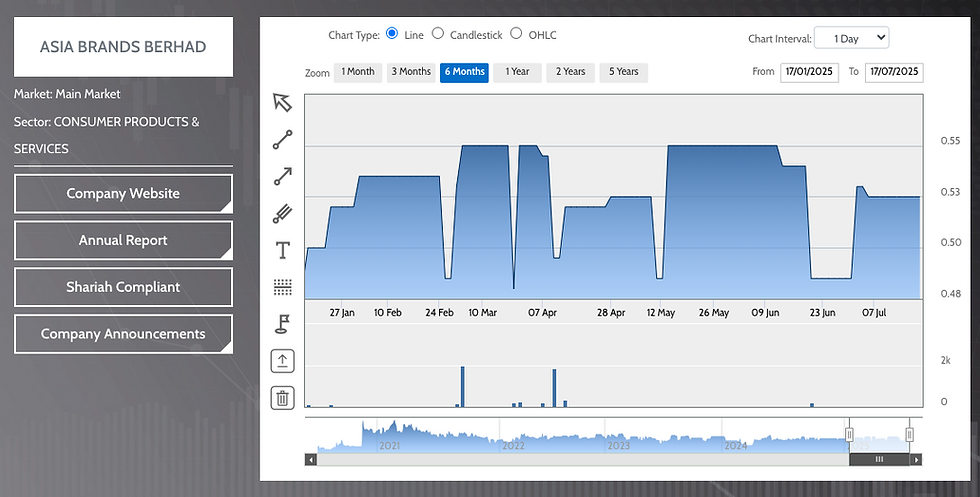980x497 pixels.
Task: Click the 2023 label in navigator
Action: [619, 446]
